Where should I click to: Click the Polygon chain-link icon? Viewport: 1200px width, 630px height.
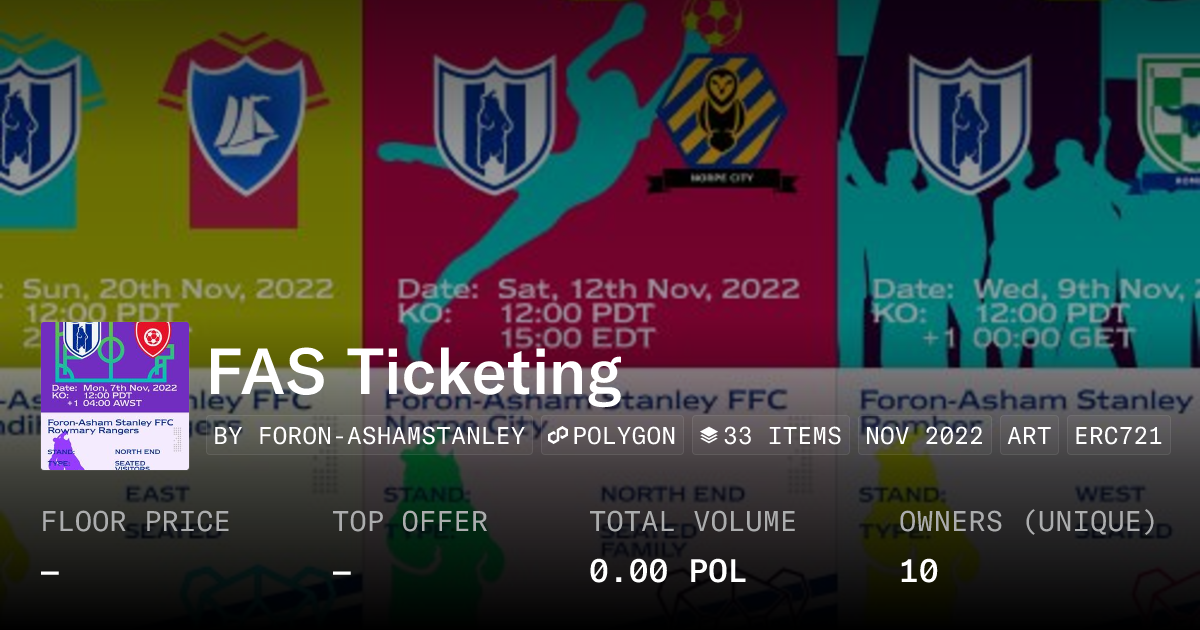click(x=556, y=435)
